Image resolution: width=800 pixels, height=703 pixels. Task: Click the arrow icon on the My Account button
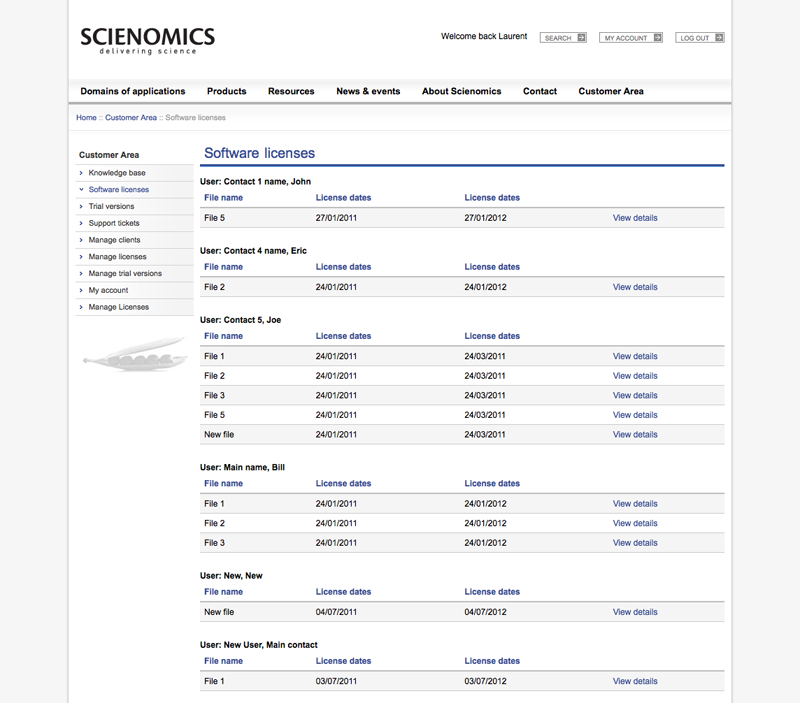tap(658, 38)
